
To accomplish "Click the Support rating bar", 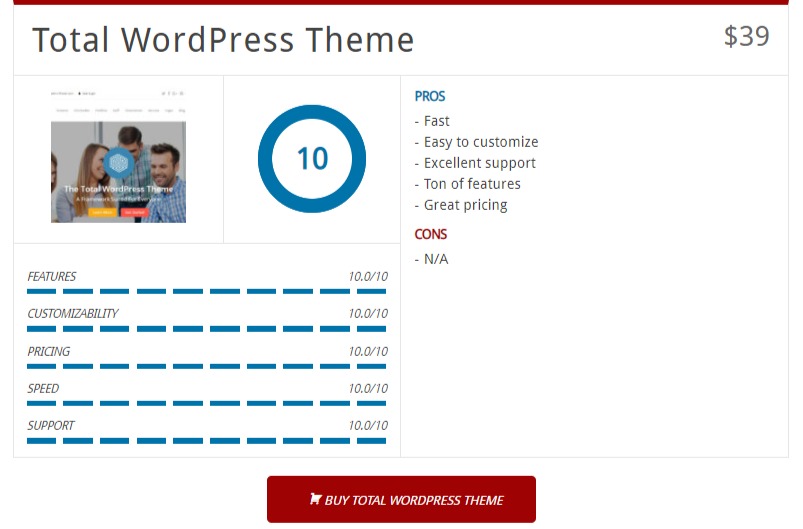I will tap(206, 441).
